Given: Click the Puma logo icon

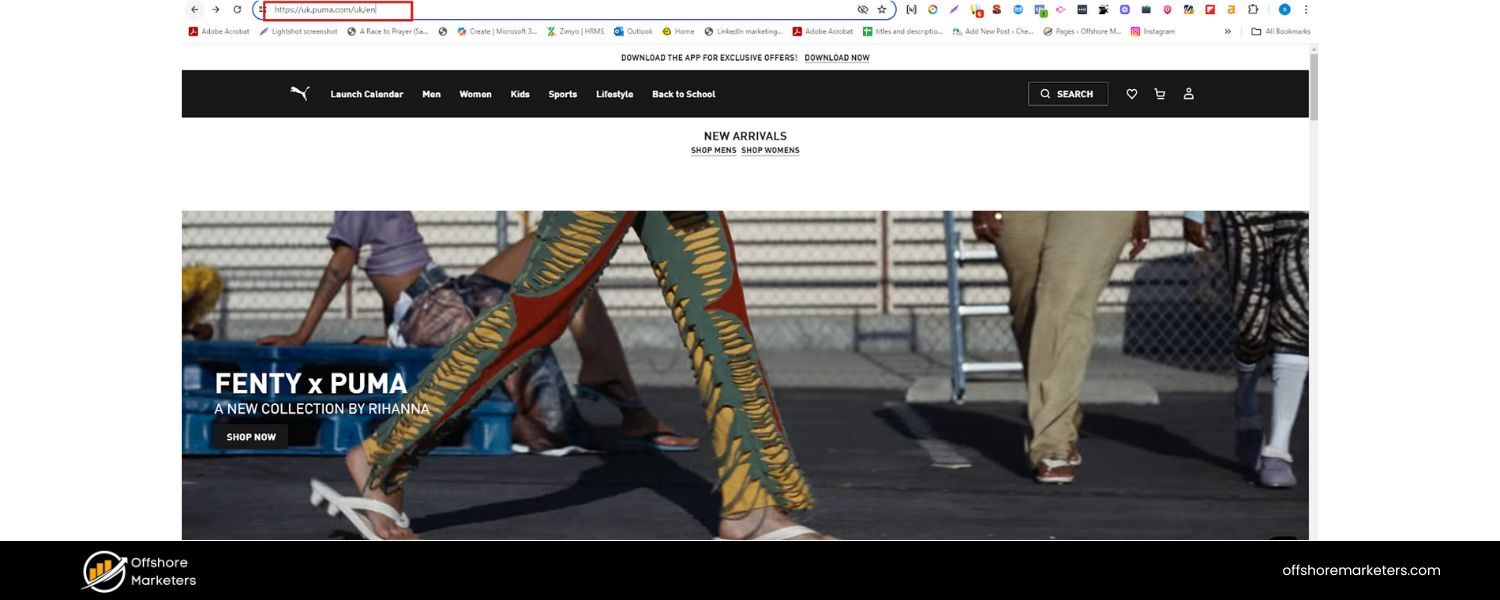Looking at the screenshot, I should (299, 94).
